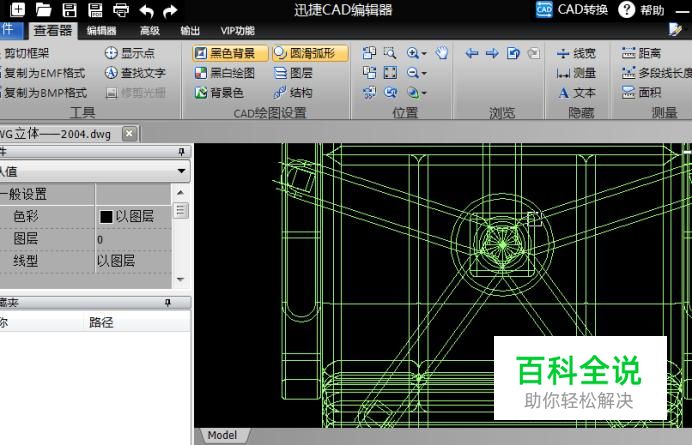This screenshot has width=692, height=445.
Task: Click the Save as PDF icon
Action: tap(95, 9)
